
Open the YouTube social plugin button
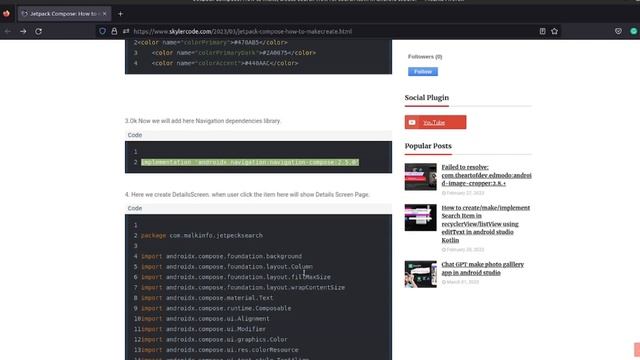(x=436, y=122)
